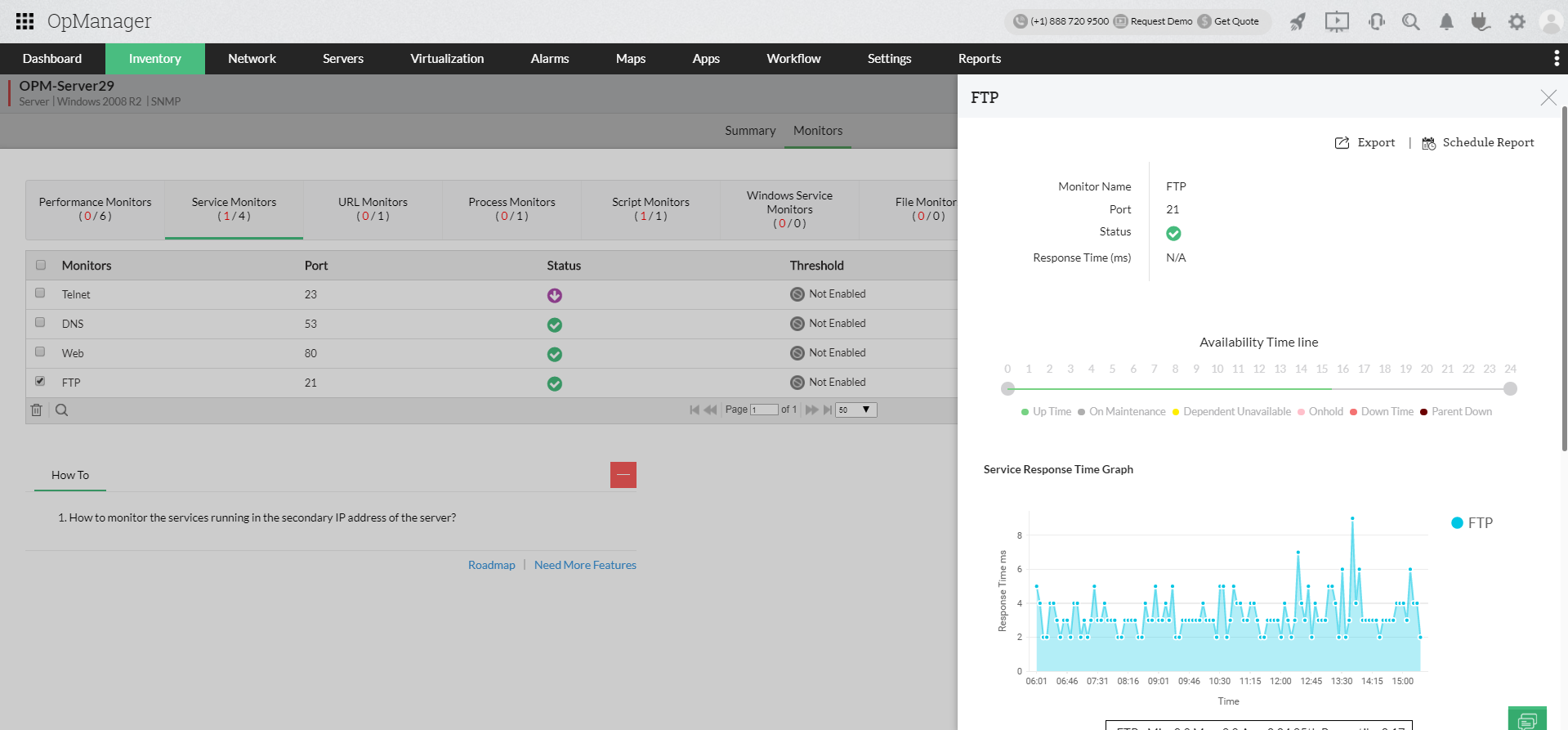
Task: Open the alarm notifications bell
Action: click(x=1446, y=21)
